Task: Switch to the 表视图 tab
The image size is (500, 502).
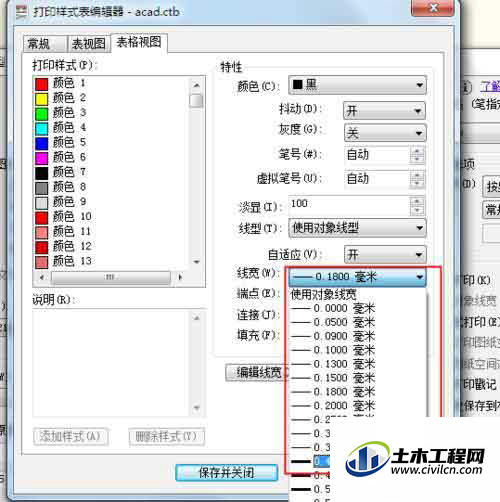Action: coord(89,44)
